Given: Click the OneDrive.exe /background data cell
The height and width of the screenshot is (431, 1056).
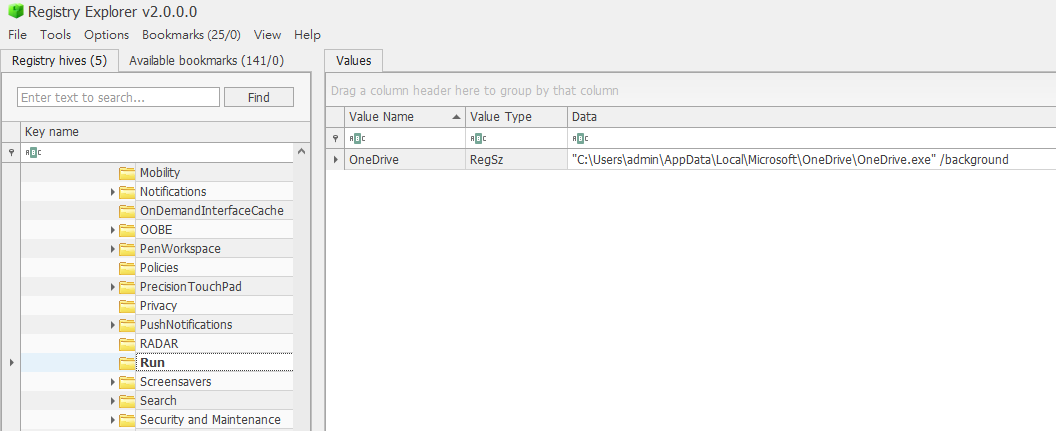Looking at the screenshot, I should [x=812, y=160].
